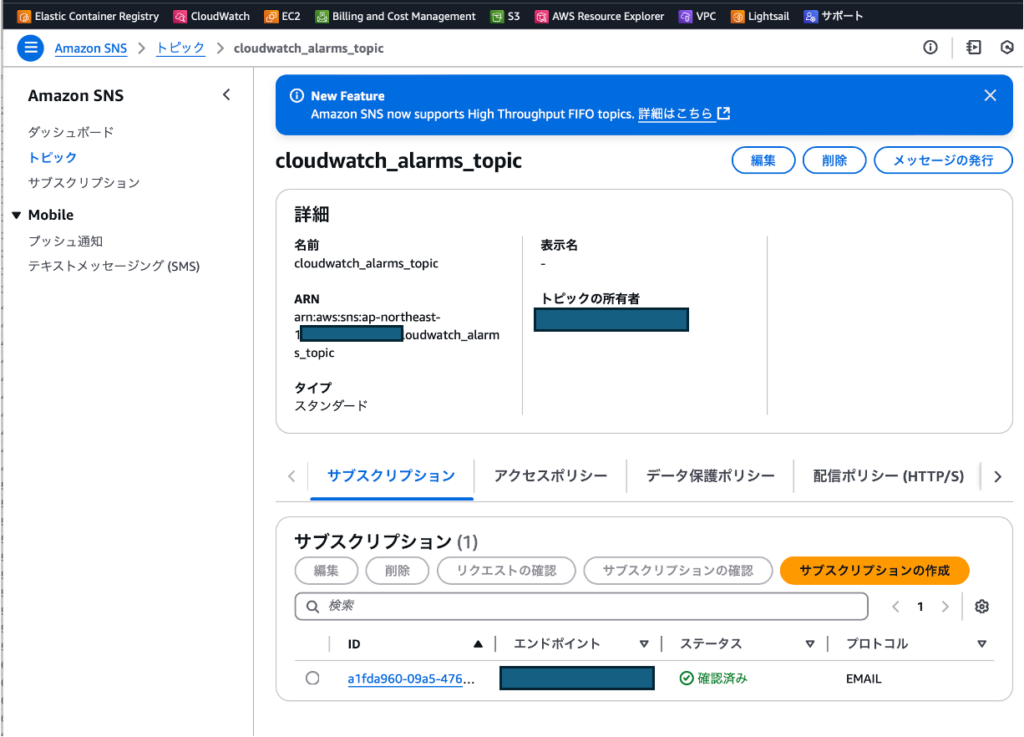1024x737 pixels.
Task: Open テキストメッセージング (SMS) in sidebar
Action: (x=114, y=266)
